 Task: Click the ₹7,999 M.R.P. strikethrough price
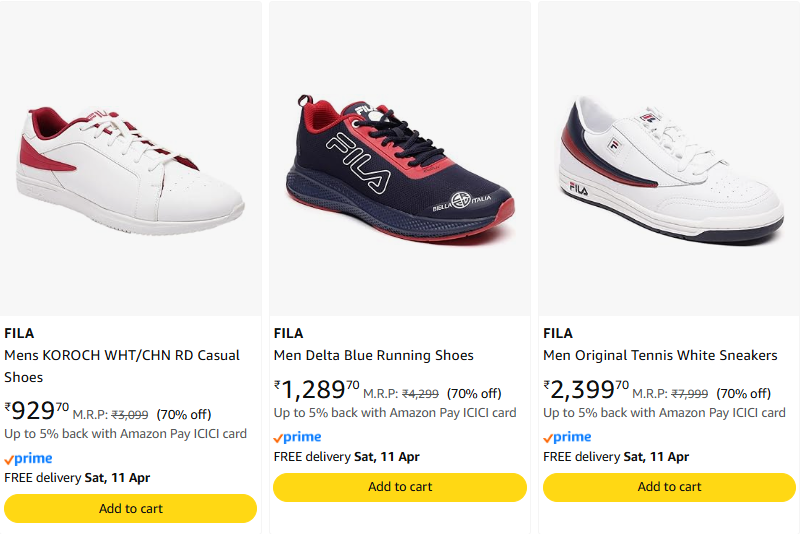689,394
